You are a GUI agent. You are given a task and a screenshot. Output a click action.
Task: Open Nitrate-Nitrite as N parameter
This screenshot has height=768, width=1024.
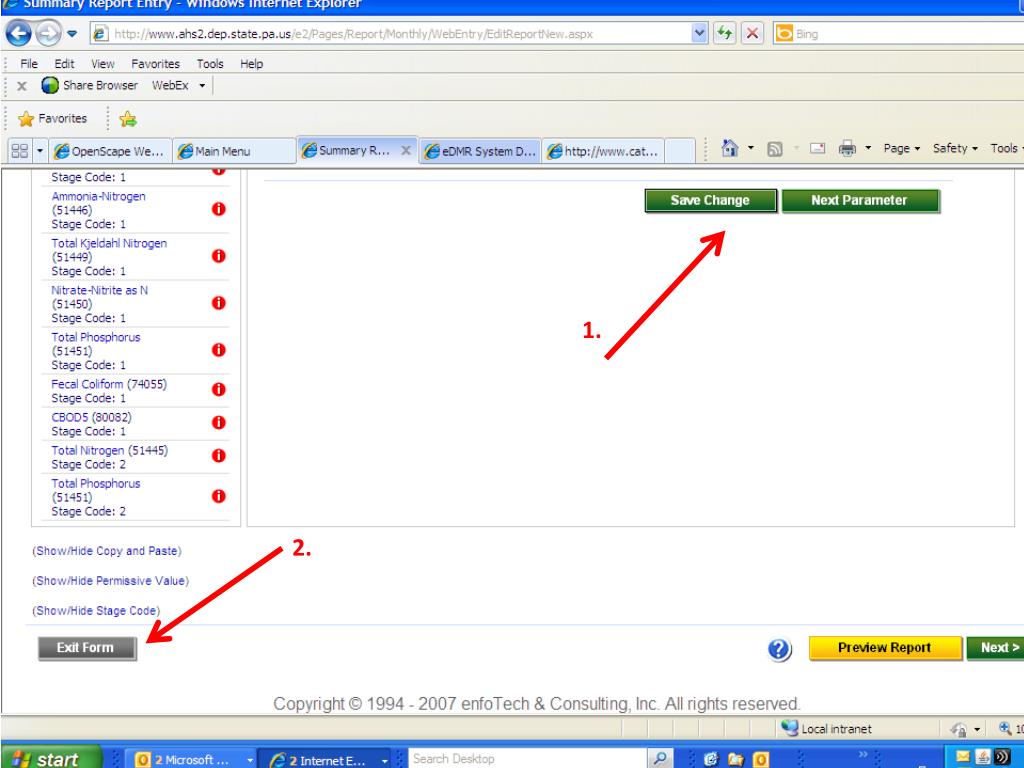click(99, 297)
